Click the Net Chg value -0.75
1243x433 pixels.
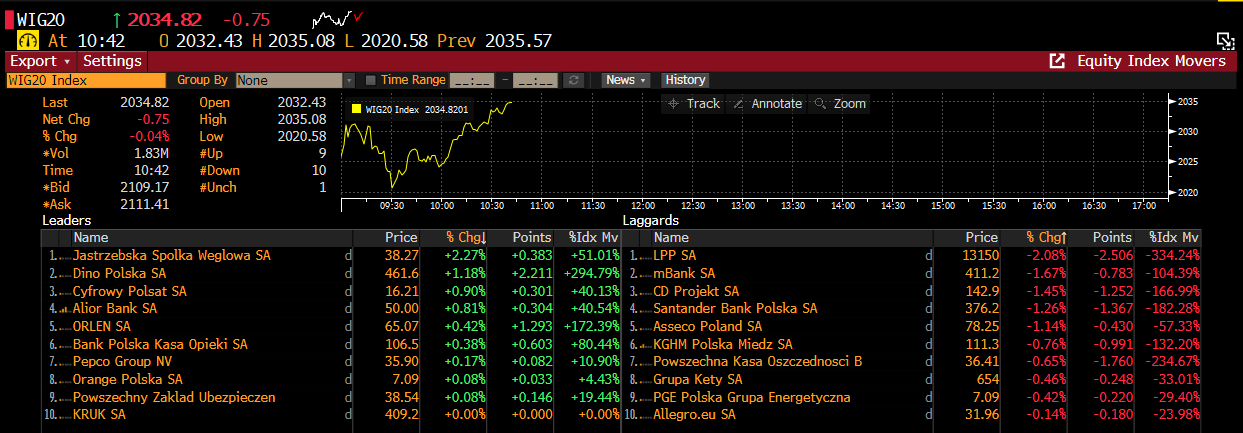pos(151,119)
